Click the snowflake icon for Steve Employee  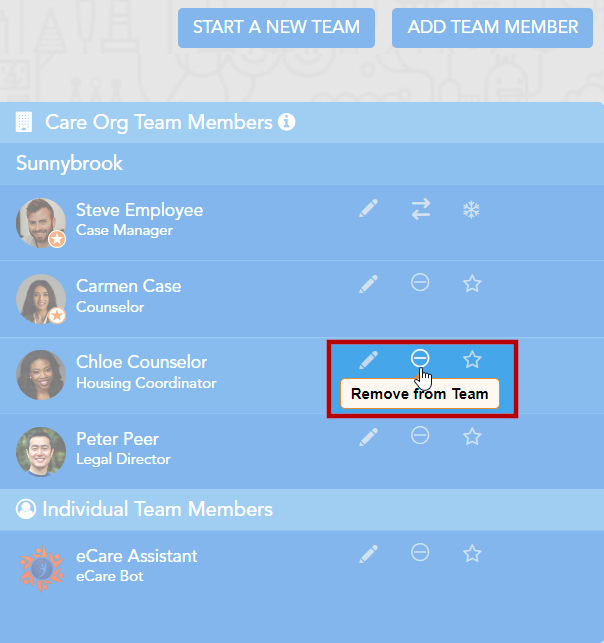(x=471, y=209)
